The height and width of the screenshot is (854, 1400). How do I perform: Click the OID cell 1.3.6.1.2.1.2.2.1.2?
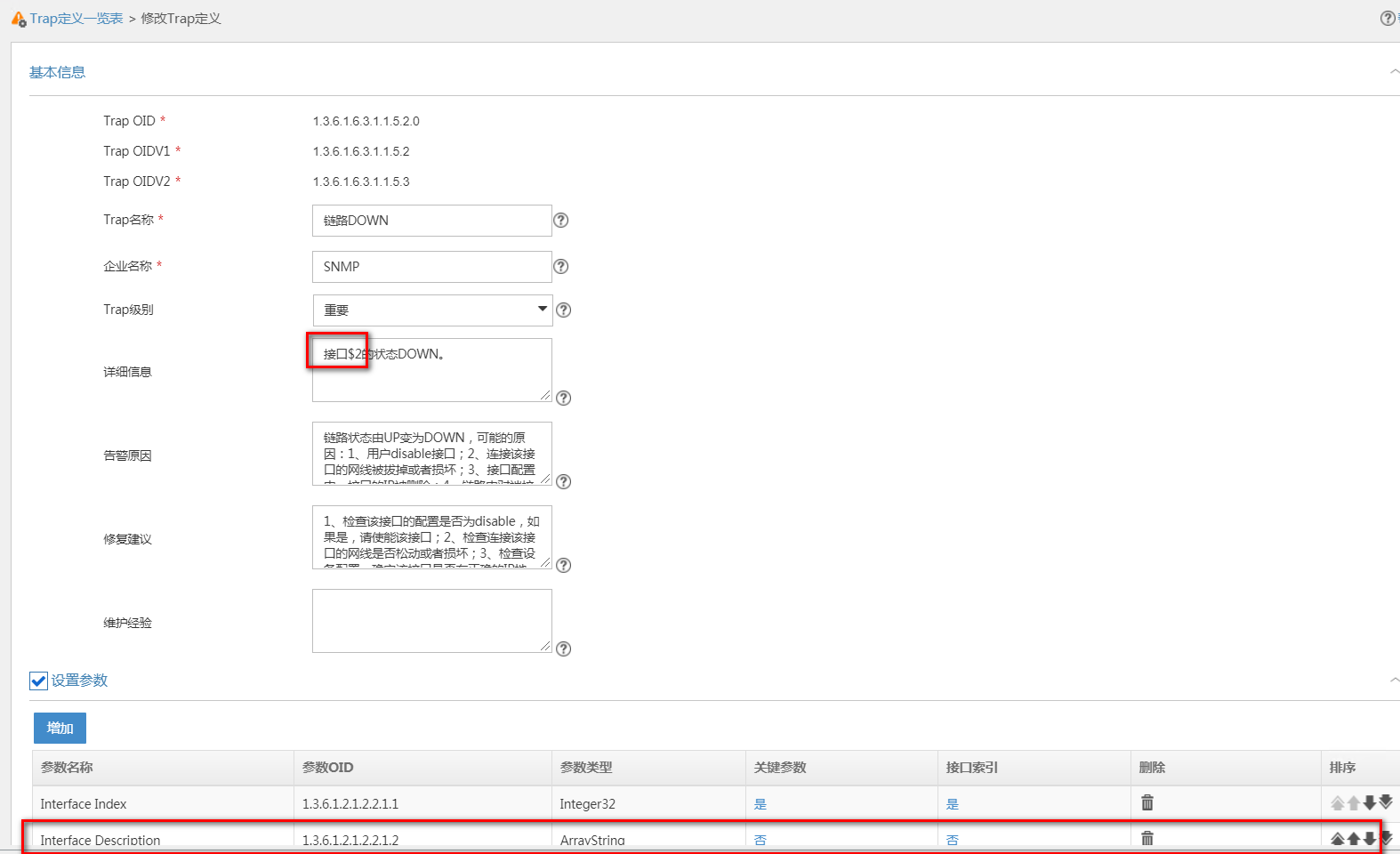pos(422,840)
